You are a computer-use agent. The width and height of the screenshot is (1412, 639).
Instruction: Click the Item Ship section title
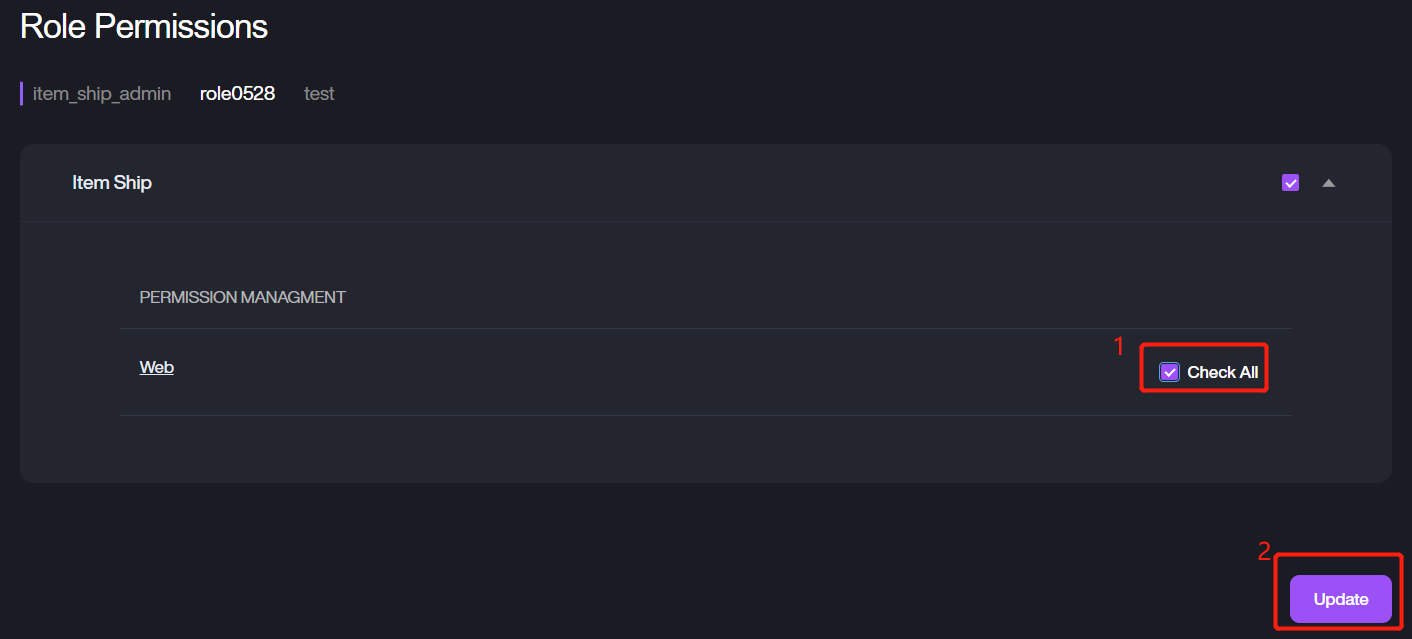(x=112, y=183)
